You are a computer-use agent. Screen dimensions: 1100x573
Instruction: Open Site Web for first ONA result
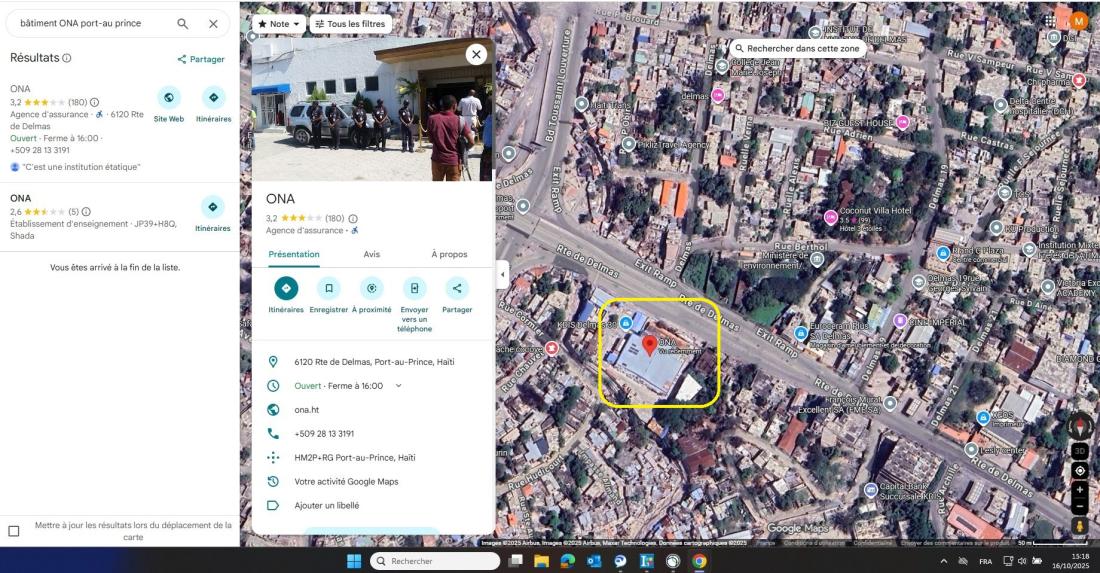point(169,98)
